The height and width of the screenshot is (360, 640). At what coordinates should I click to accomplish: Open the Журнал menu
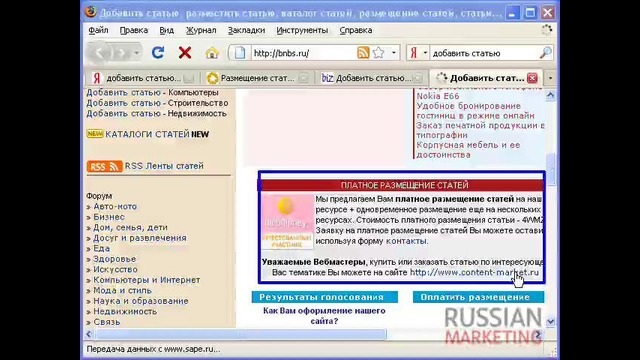(201, 30)
